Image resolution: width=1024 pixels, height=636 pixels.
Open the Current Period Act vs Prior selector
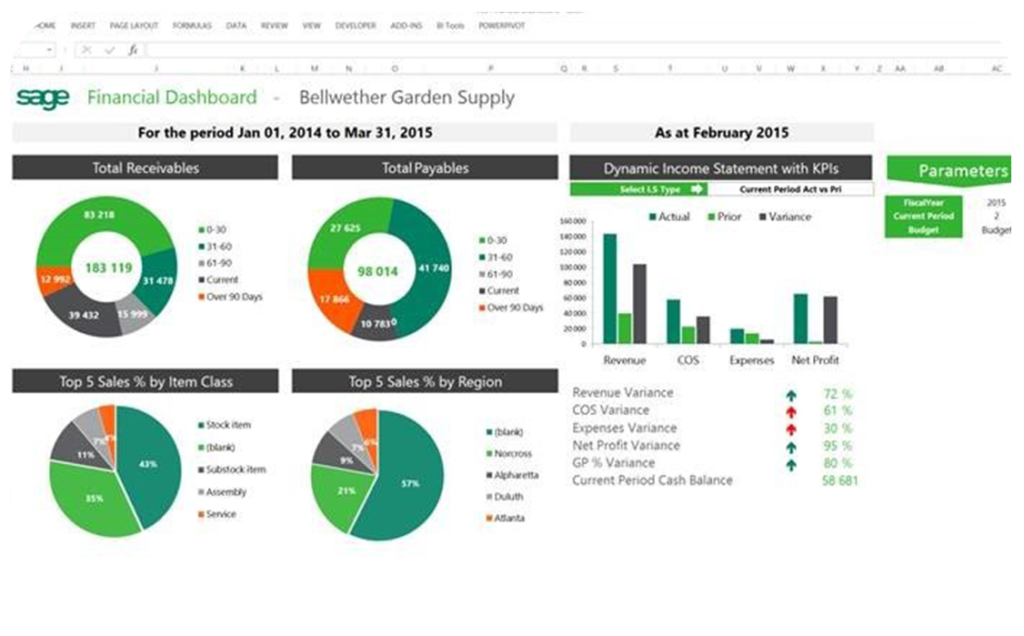click(x=790, y=189)
